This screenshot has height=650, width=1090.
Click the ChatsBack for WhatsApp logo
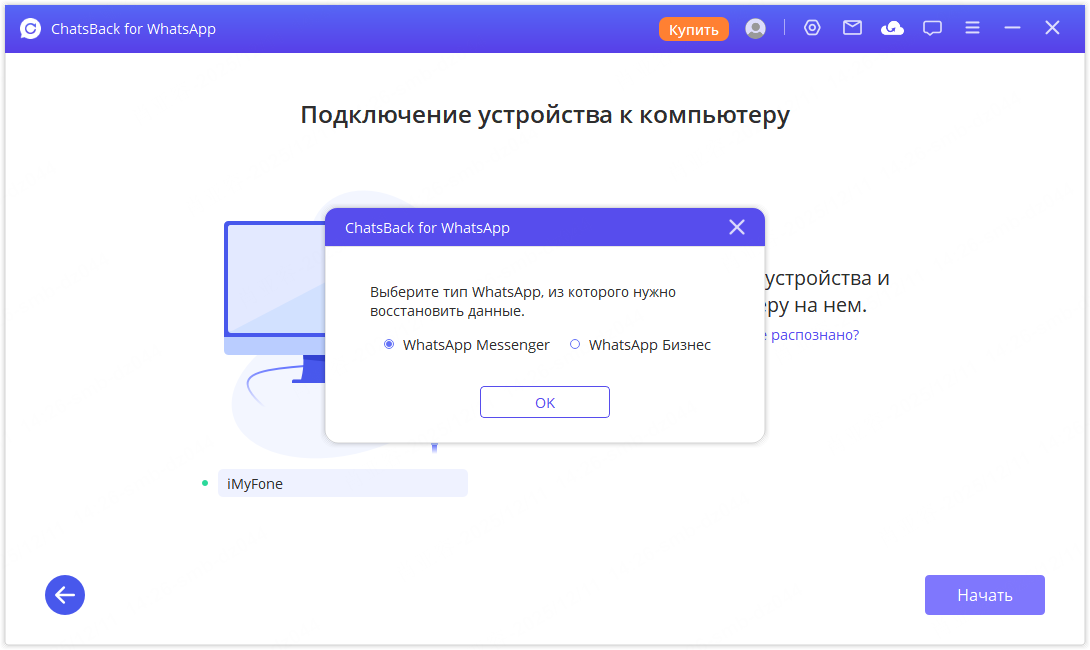coord(30,28)
